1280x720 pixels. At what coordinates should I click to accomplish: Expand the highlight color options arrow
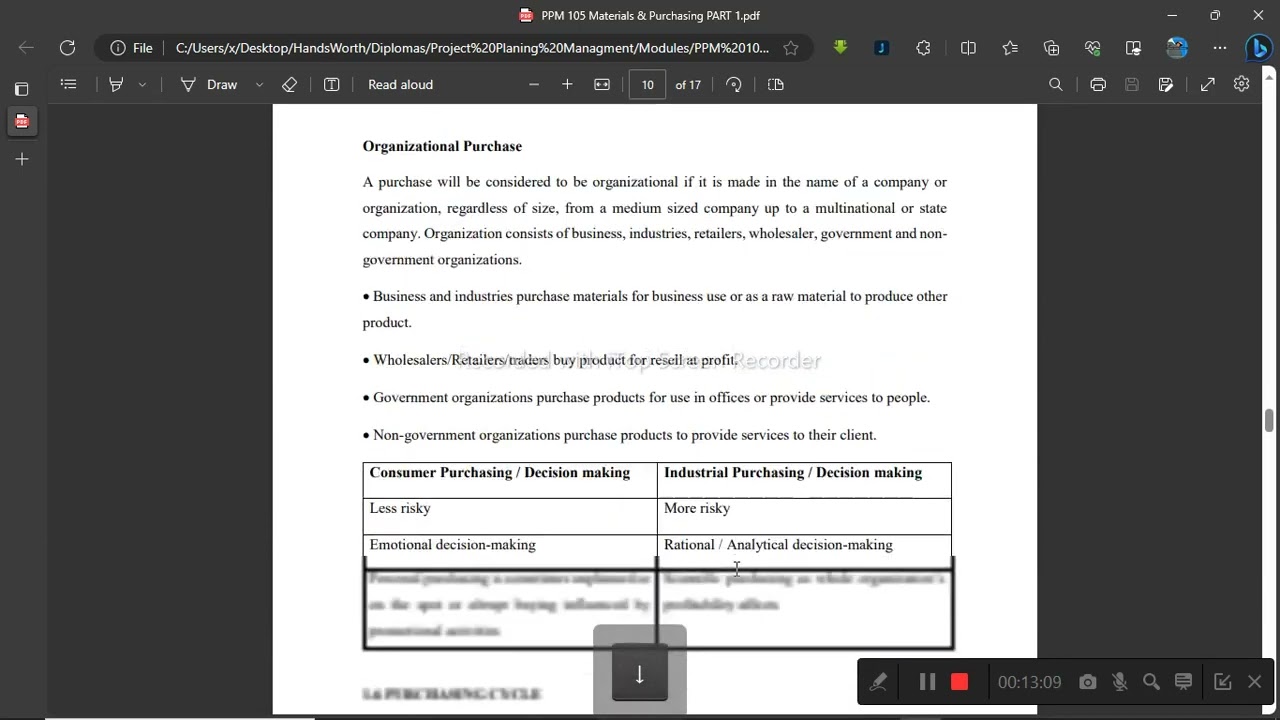(x=142, y=84)
